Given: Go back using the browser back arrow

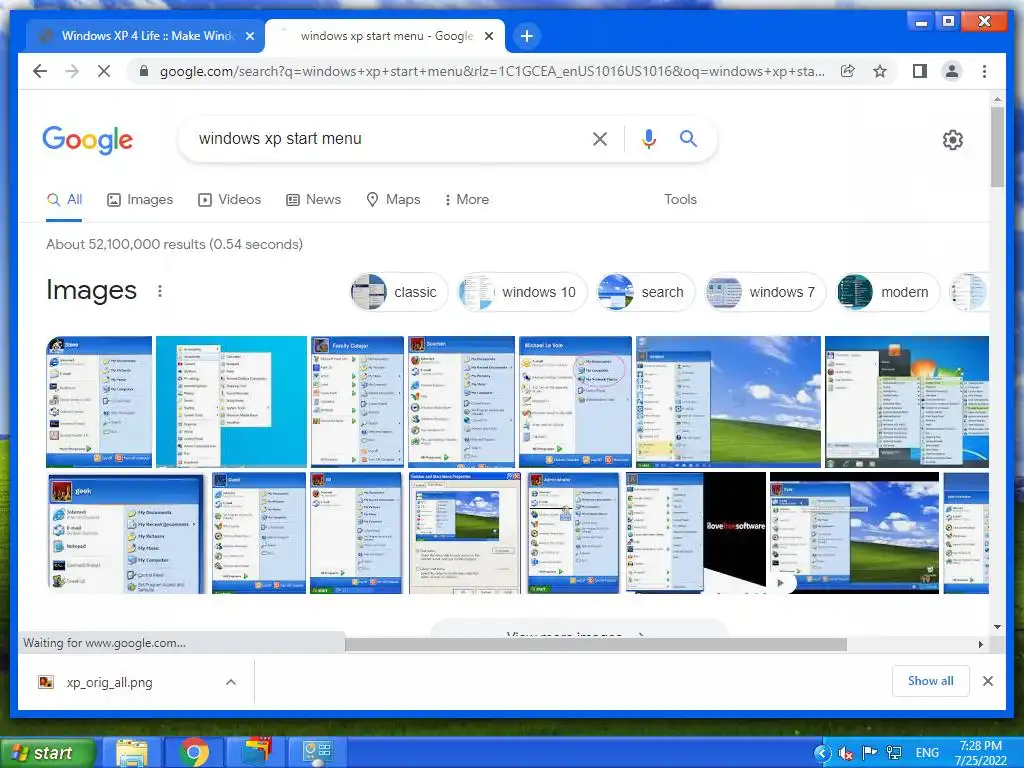Looking at the screenshot, I should coord(40,71).
